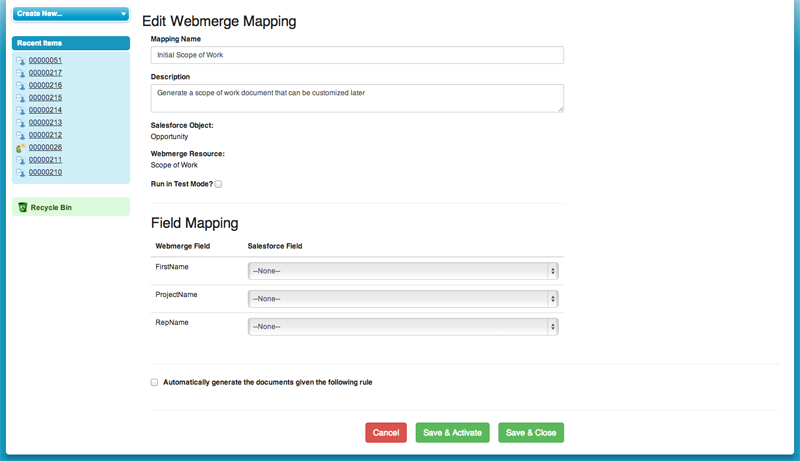Open recent item link 00000051
Image resolution: width=800 pixels, height=461 pixels.
[x=45, y=60]
